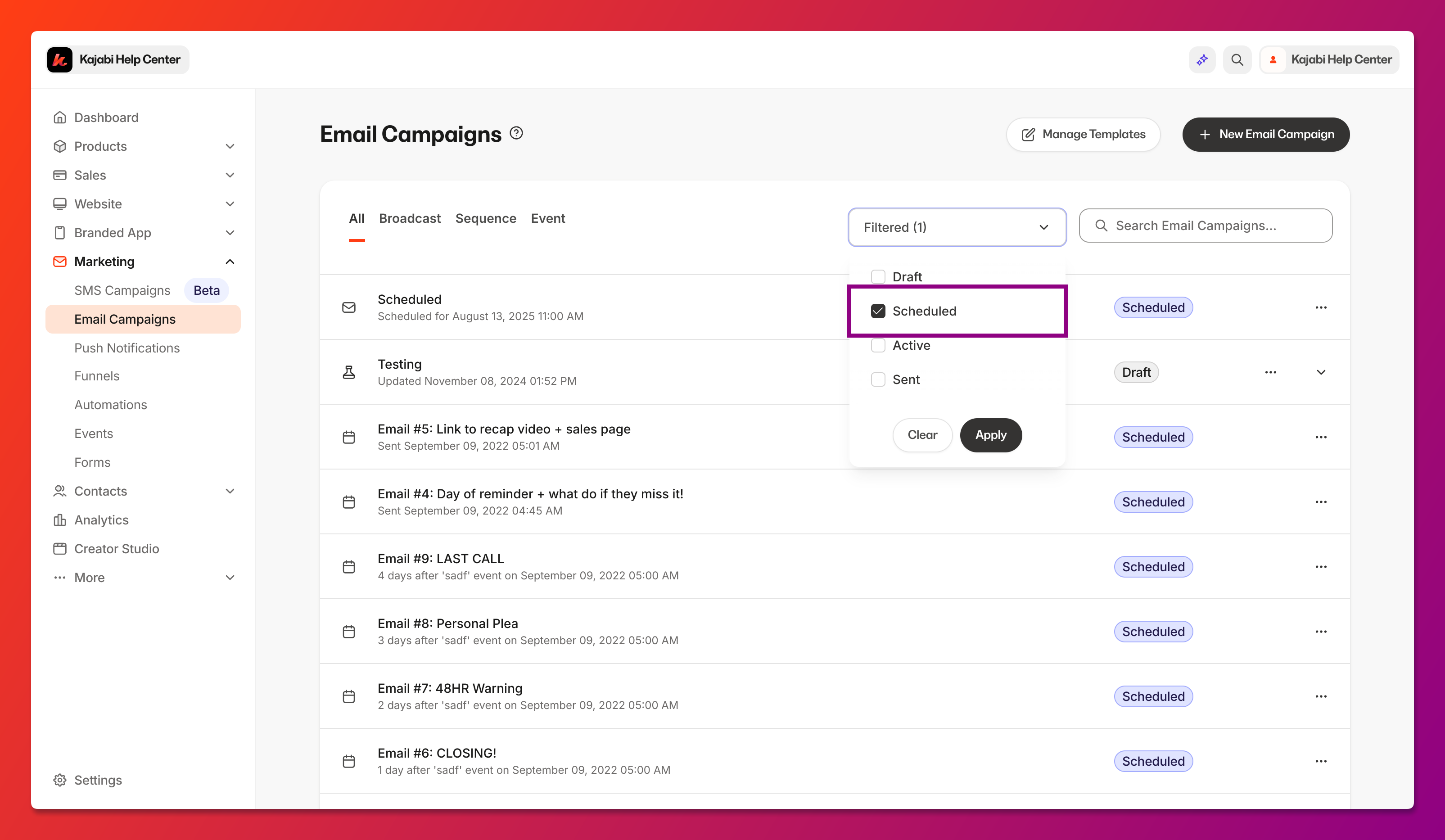Expand the Website menu chevron
Image resolution: width=1445 pixels, height=840 pixels.
[x=230, y=203]
